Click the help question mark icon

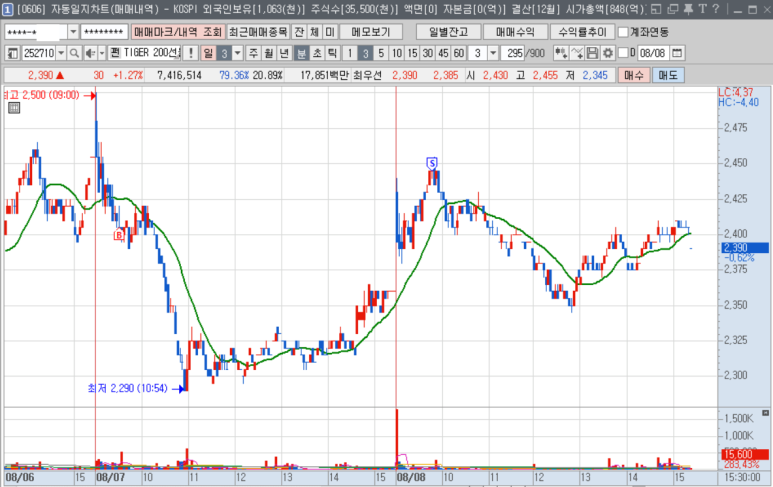tap(714, 9)
